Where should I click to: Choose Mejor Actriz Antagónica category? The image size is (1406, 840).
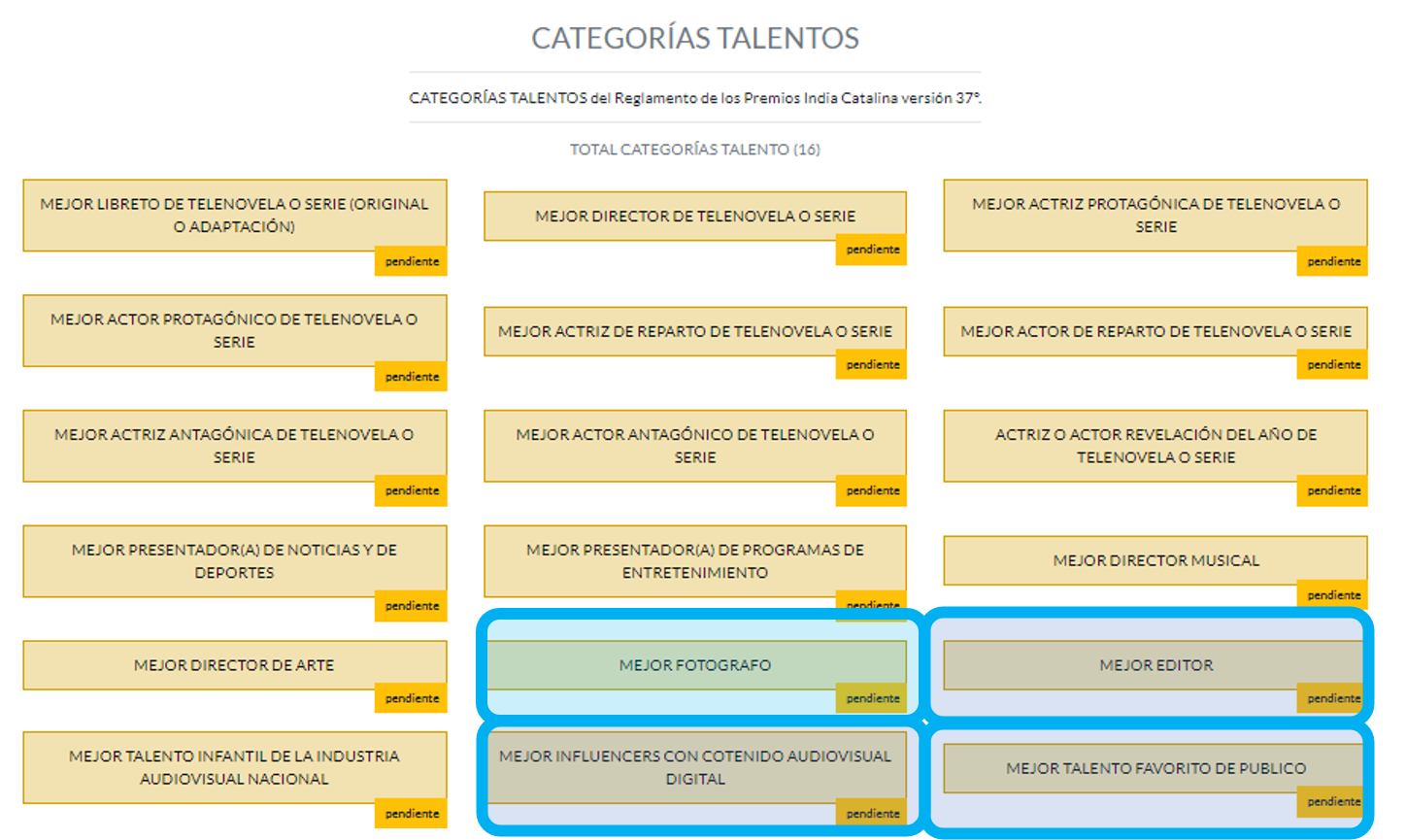click(x=235, y=446)
